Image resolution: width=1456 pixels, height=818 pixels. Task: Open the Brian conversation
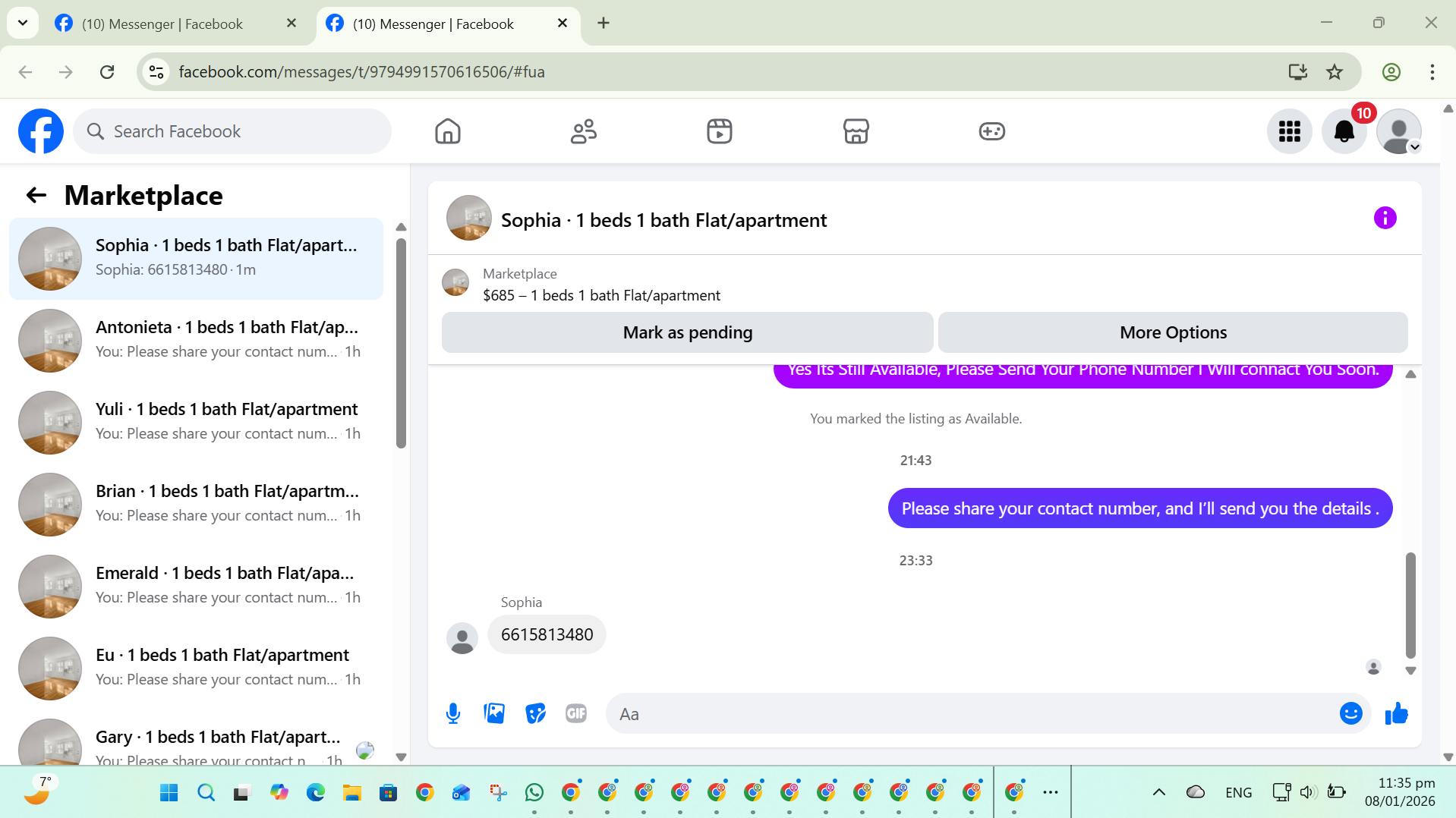[x=196, y=505]
